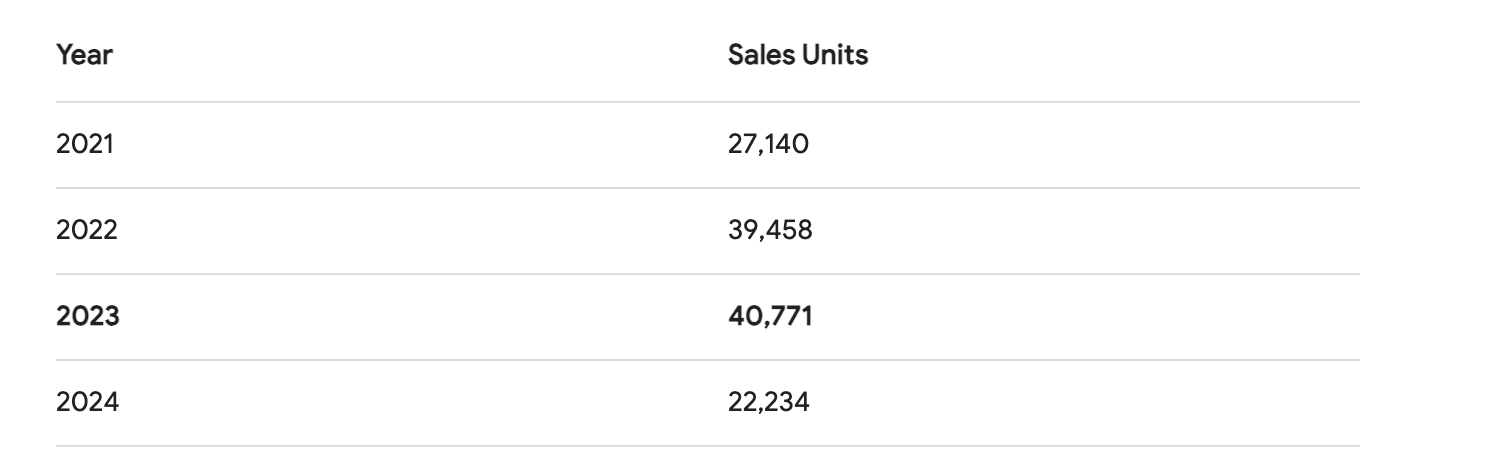Click the sales figure for year 2022
The width and height of the screenshot is (1492, 476).
click(x=770, y=231)
